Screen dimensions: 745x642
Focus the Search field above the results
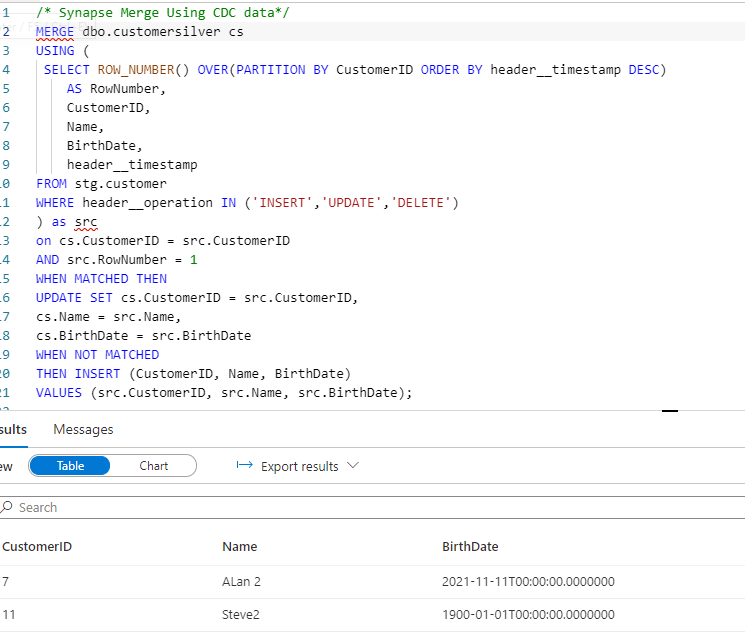[200, 507]
